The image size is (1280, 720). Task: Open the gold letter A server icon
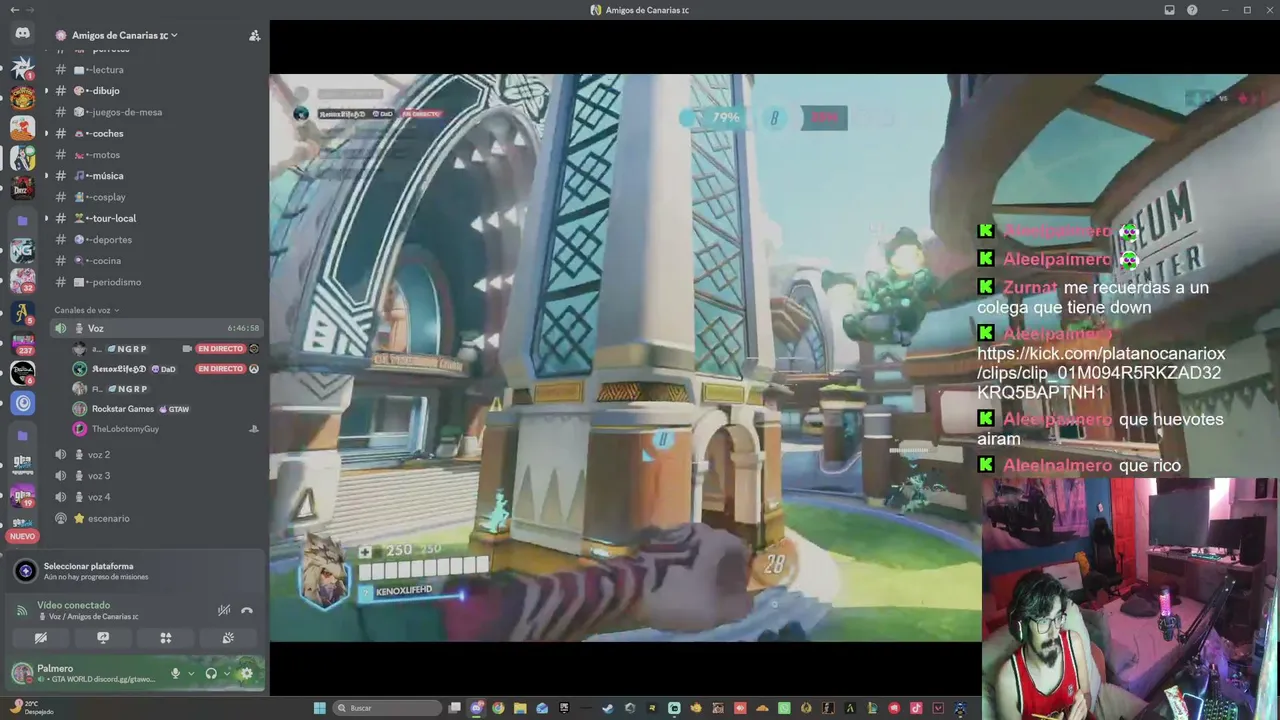pyautogui.click(x=22, y=312)
